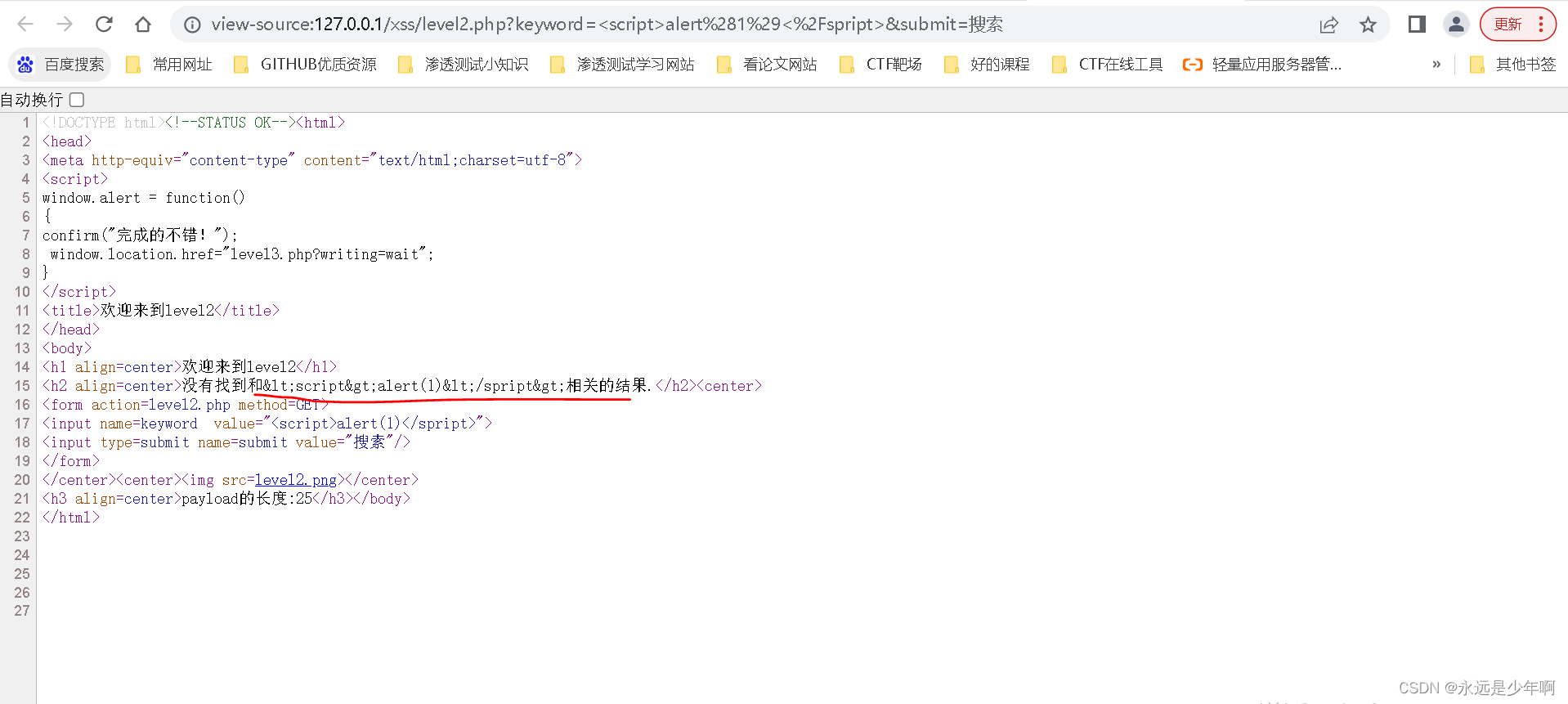This screenshot has width=1568, height=704.
Task: Click the 'payload的长度:25' source line
Action: tap(226, 499)
